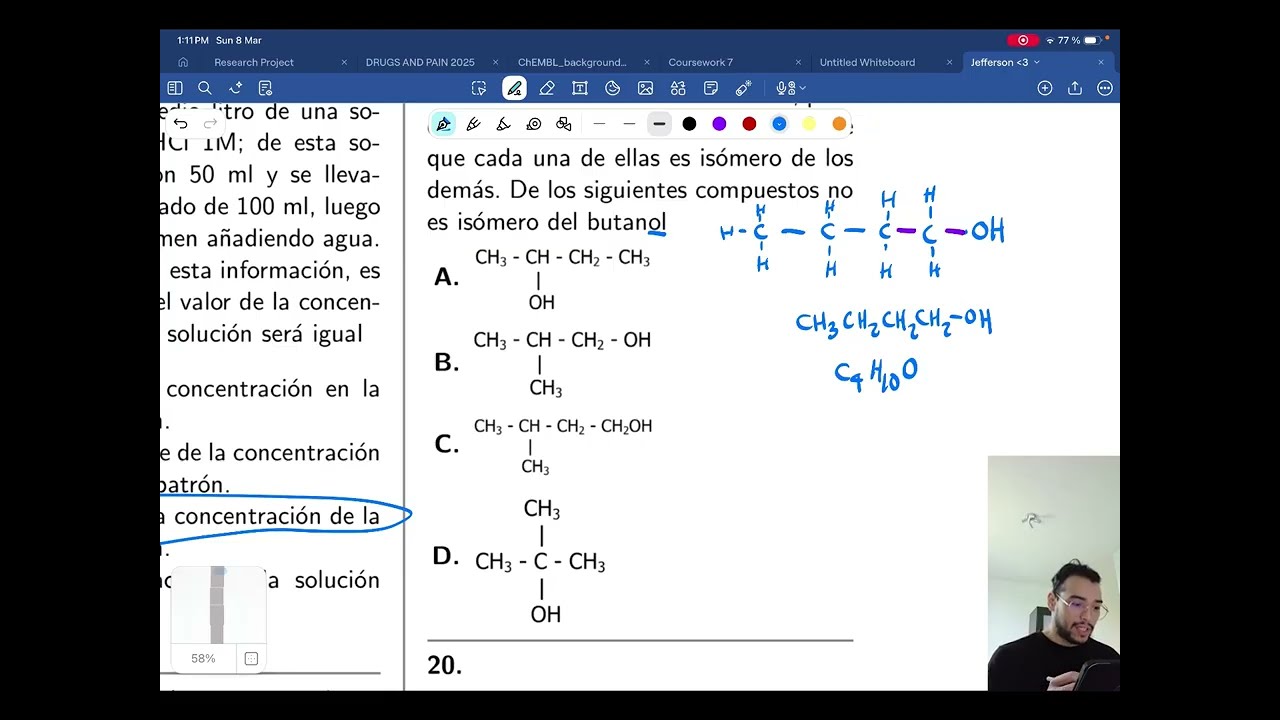Undo the last stroke
1280x720 pixels.
(x=180, y=124)
